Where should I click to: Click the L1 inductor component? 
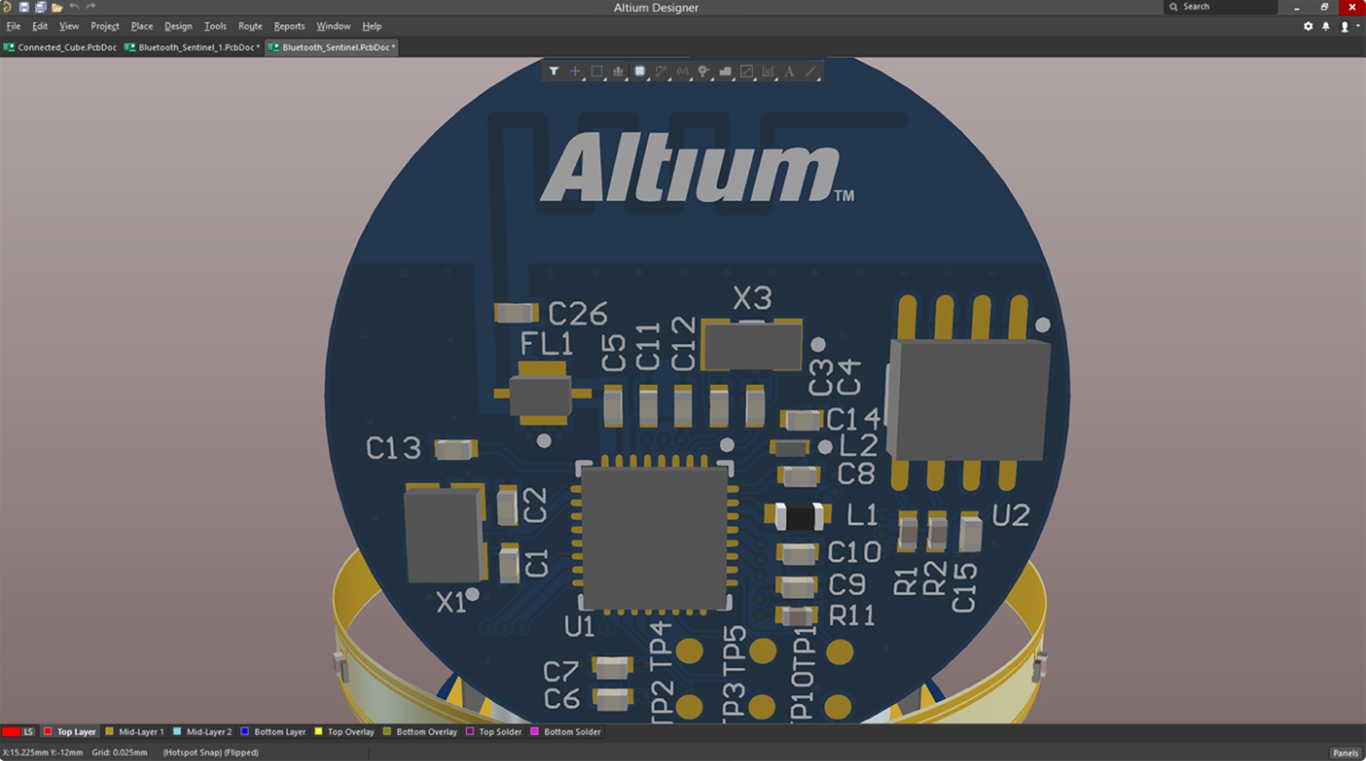coord(800,516)
